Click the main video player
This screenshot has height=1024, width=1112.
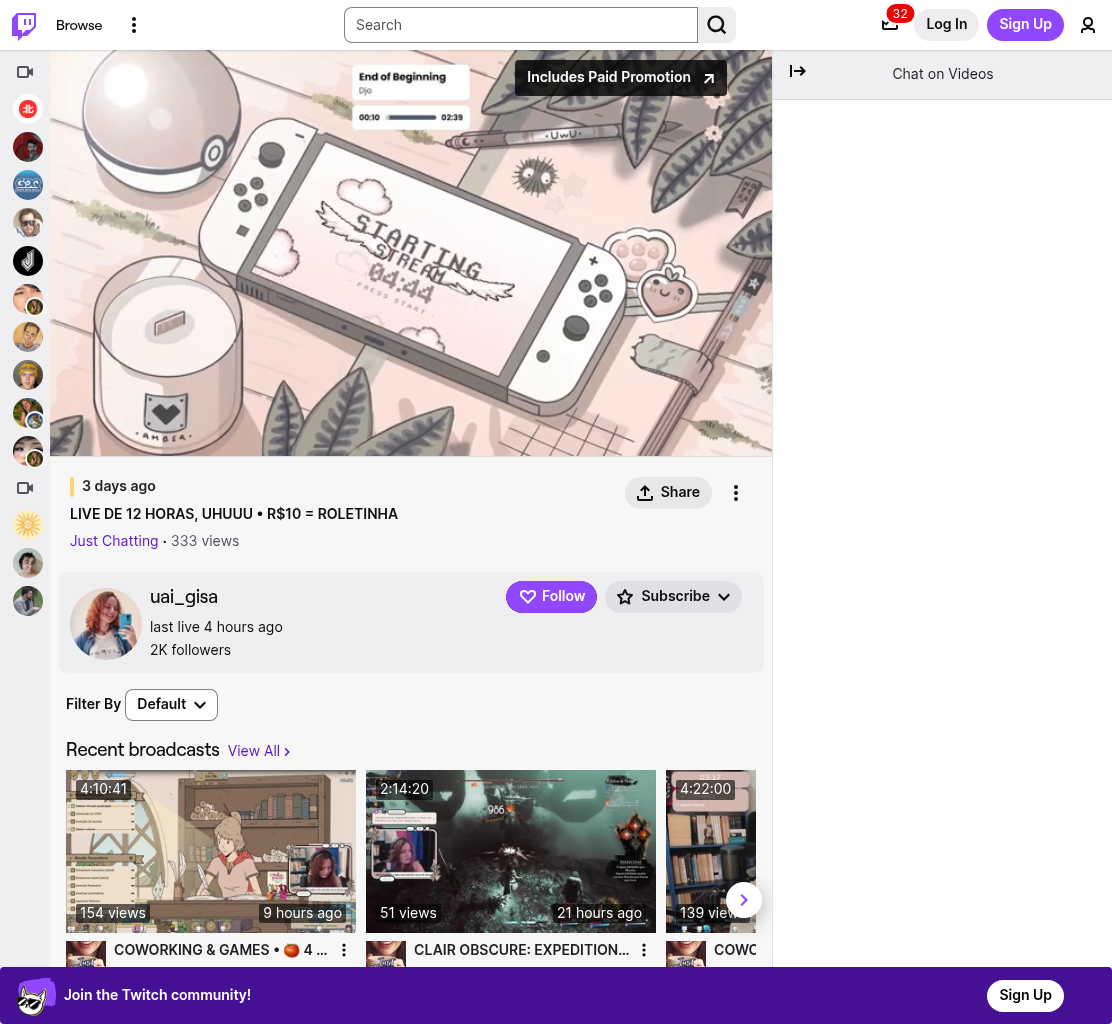tap(411, 253)
